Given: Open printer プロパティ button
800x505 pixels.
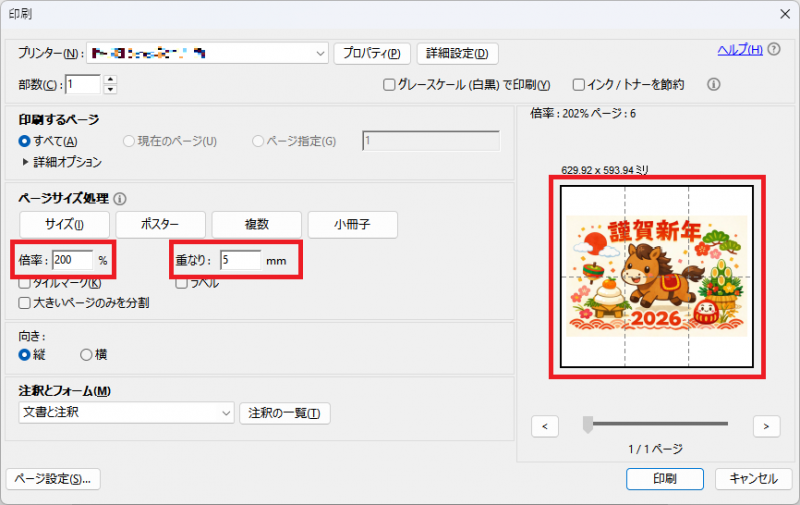Looking at the screenshot, I should click(x=372, y=53).
